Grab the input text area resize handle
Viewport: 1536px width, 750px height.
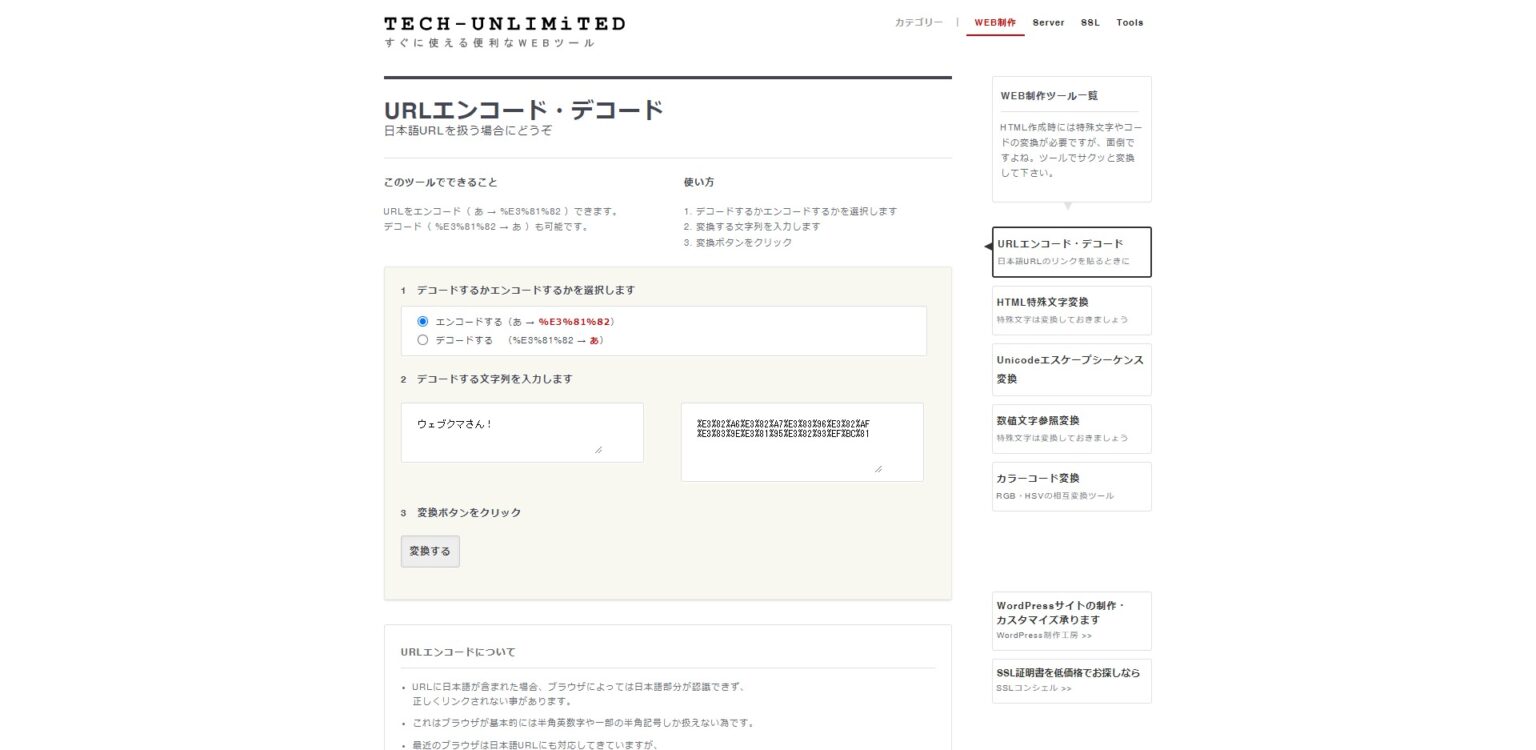point(598,450)
